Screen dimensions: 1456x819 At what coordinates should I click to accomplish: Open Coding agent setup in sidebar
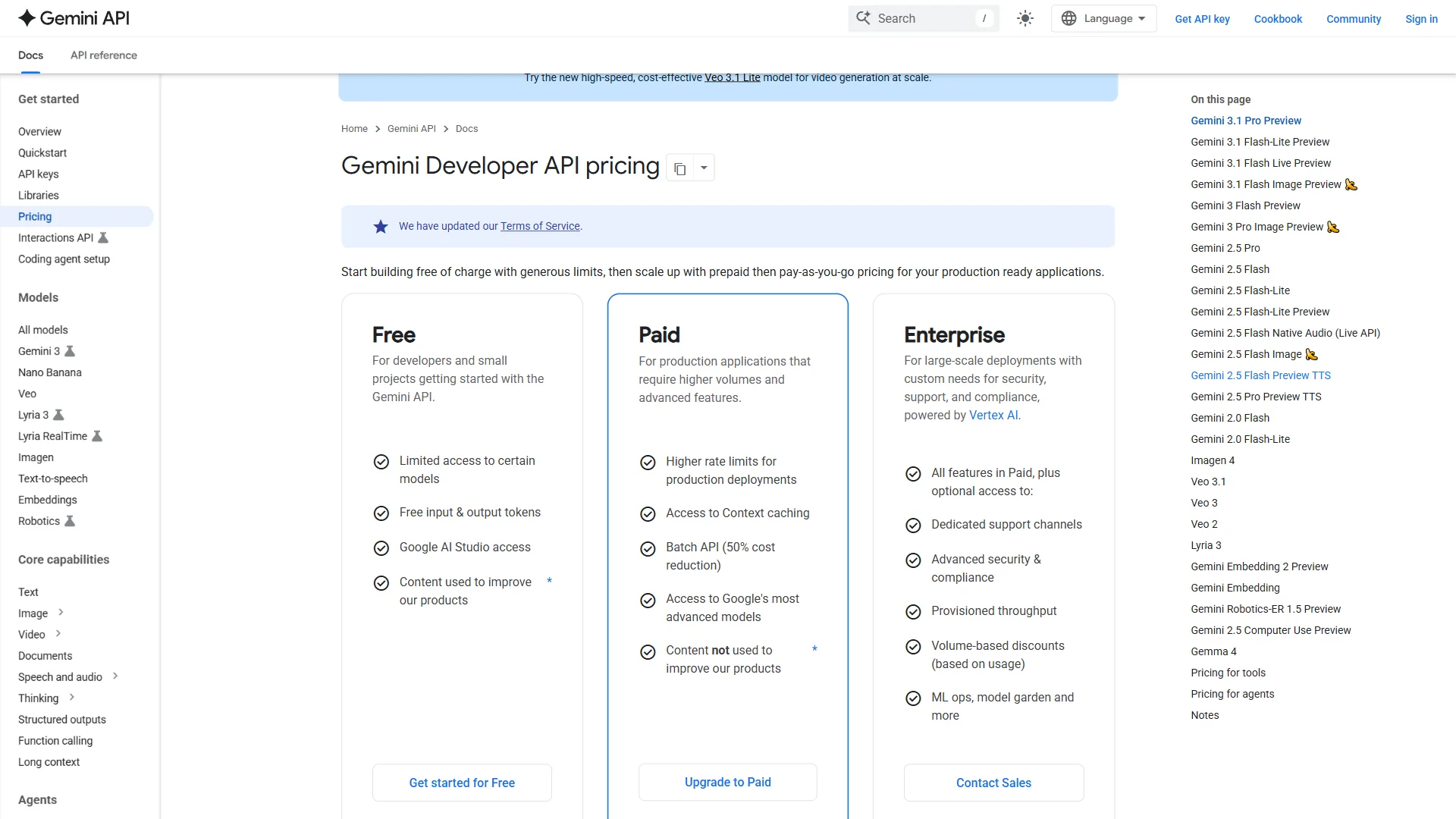click(64, 259)
